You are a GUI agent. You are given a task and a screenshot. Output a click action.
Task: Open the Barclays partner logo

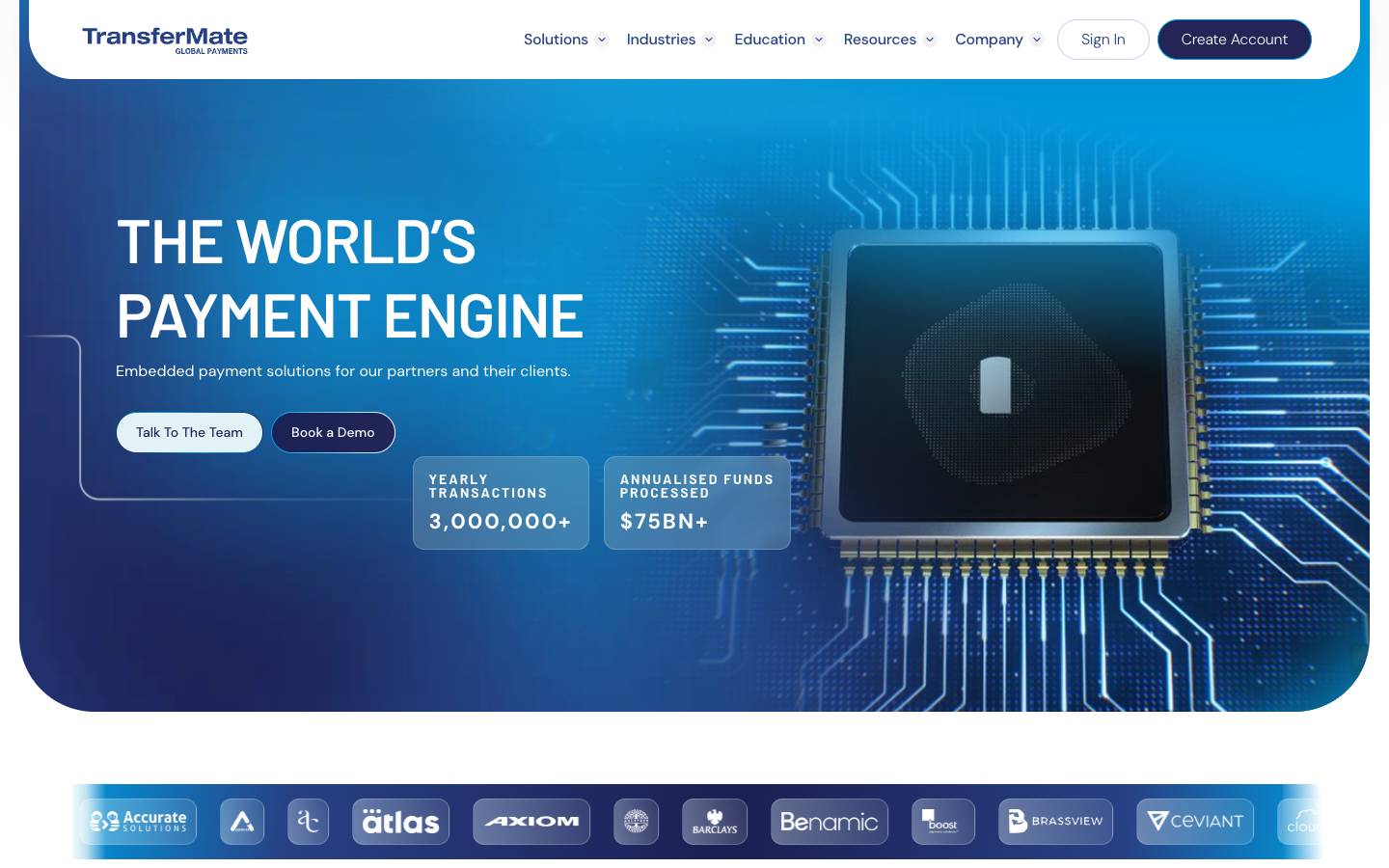(715, 822)
